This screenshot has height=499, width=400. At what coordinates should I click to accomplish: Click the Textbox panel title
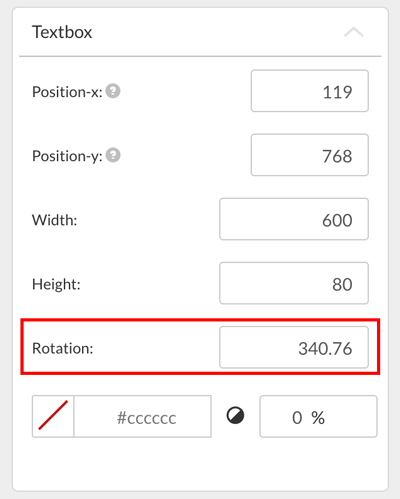pyautogui.click(x=62, y=32)
